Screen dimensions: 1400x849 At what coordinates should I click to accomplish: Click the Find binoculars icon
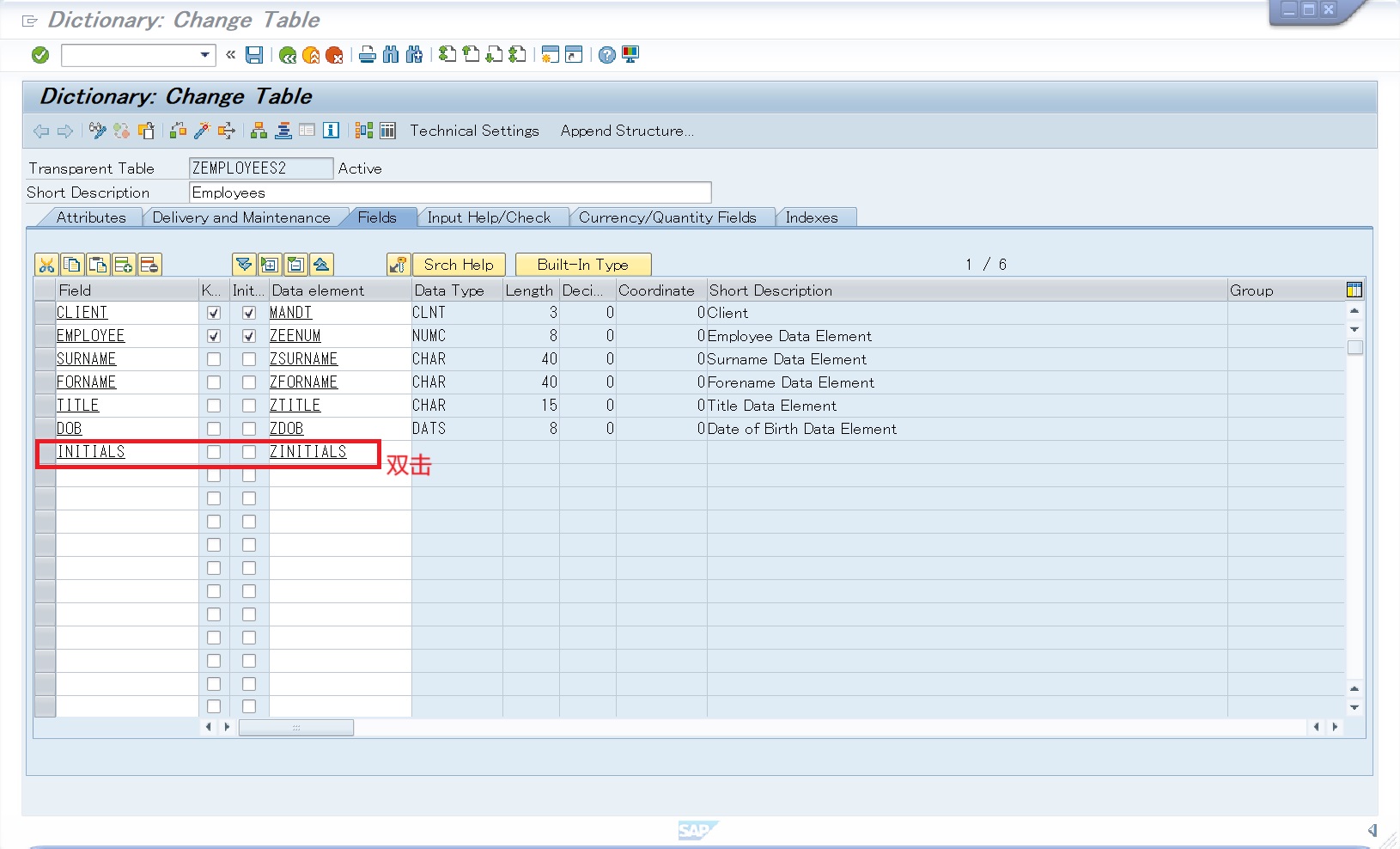tap(391, 55)
